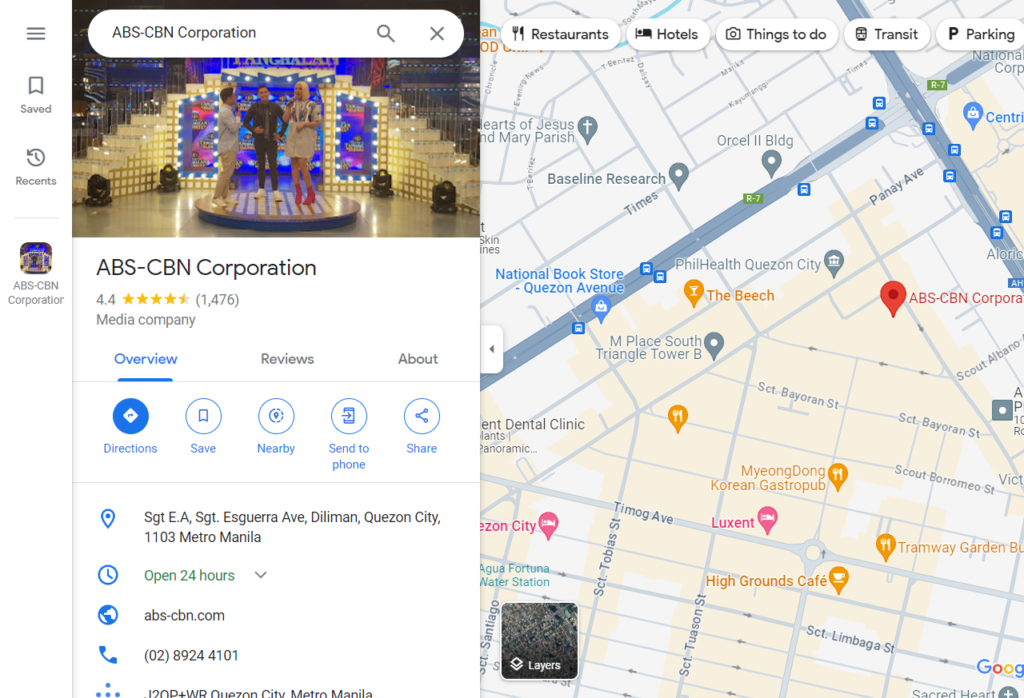Open the abs-cbn.com website link
1024x698 pixels.
coord(184,615)
